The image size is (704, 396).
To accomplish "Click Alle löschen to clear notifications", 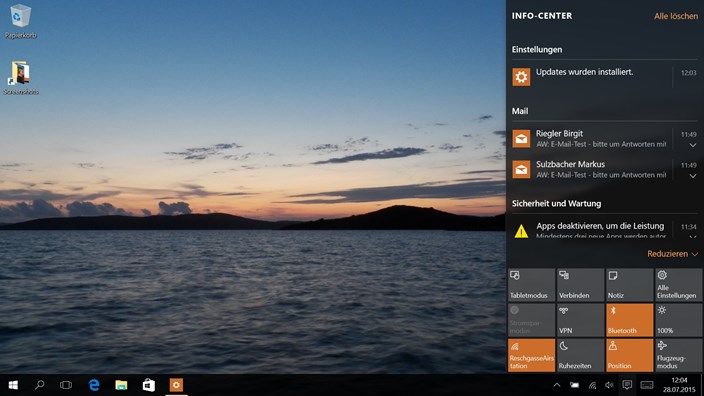I will pyautogui.click(x=676, y=16).
